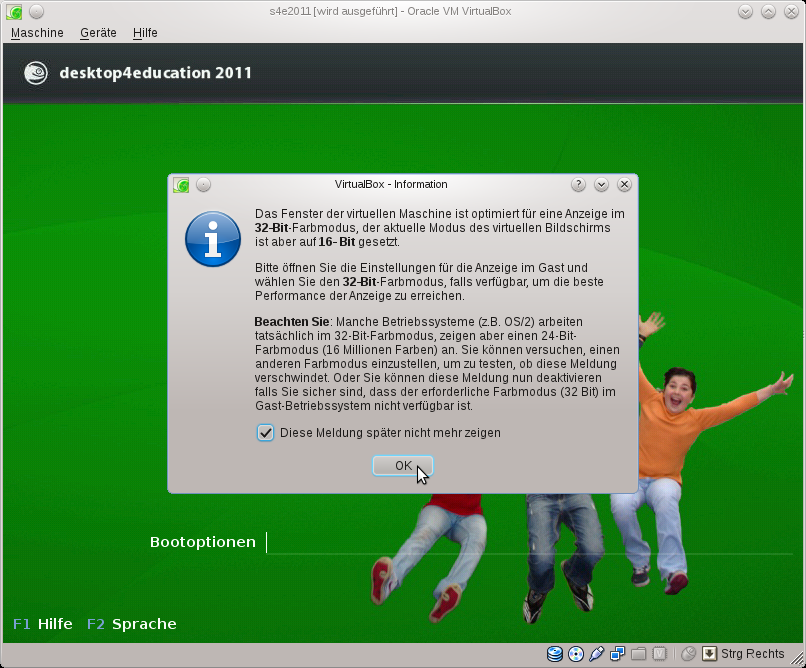Click the network adapter status icon

click(617, 654)
